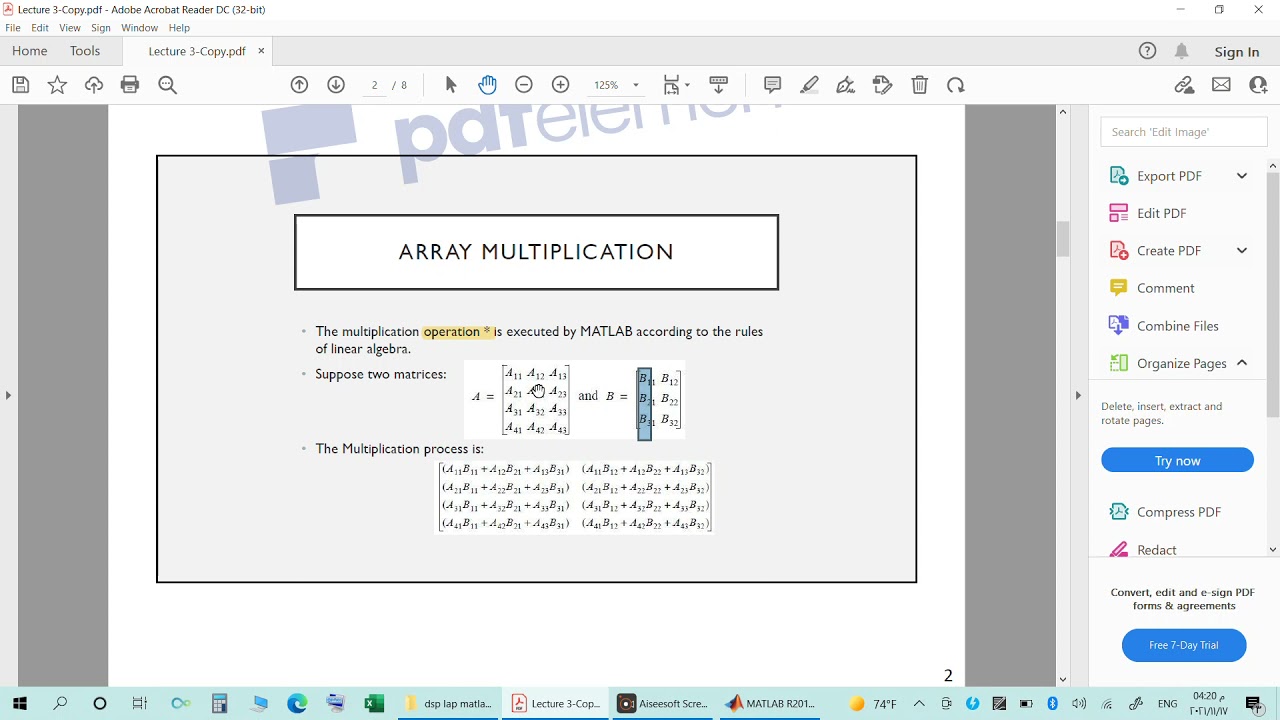Save the PDF with the floppy disk icon
This screenshot has width=1280, height=720.
[20, 85]
